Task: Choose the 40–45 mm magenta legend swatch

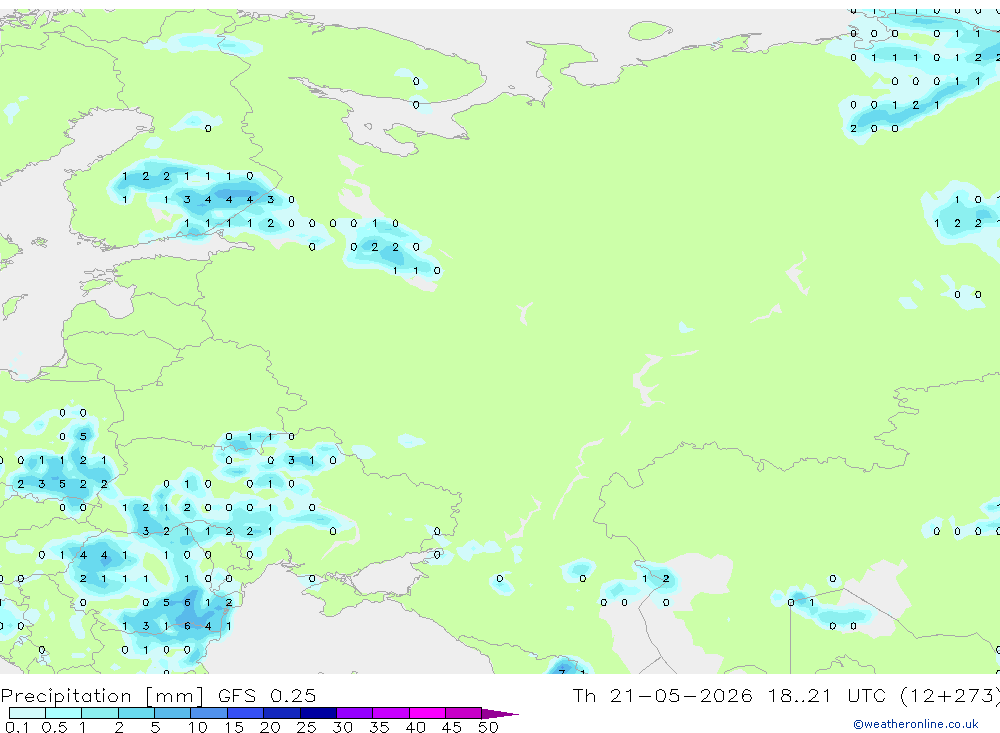Action: coord(427,713)
